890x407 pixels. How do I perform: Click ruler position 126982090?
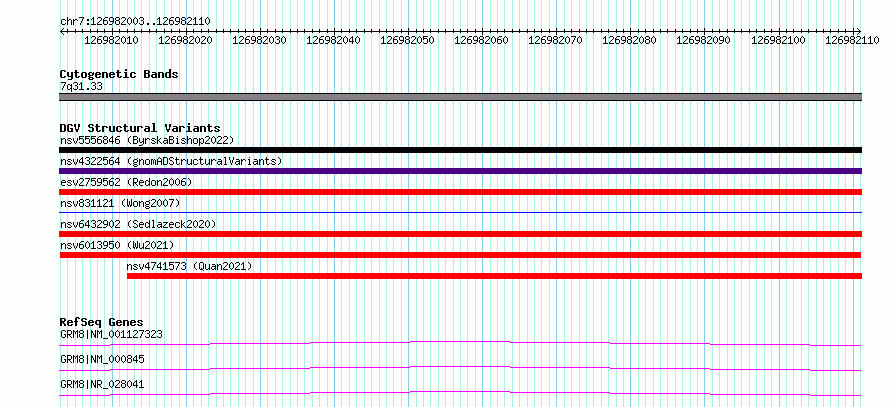point(703,40)
